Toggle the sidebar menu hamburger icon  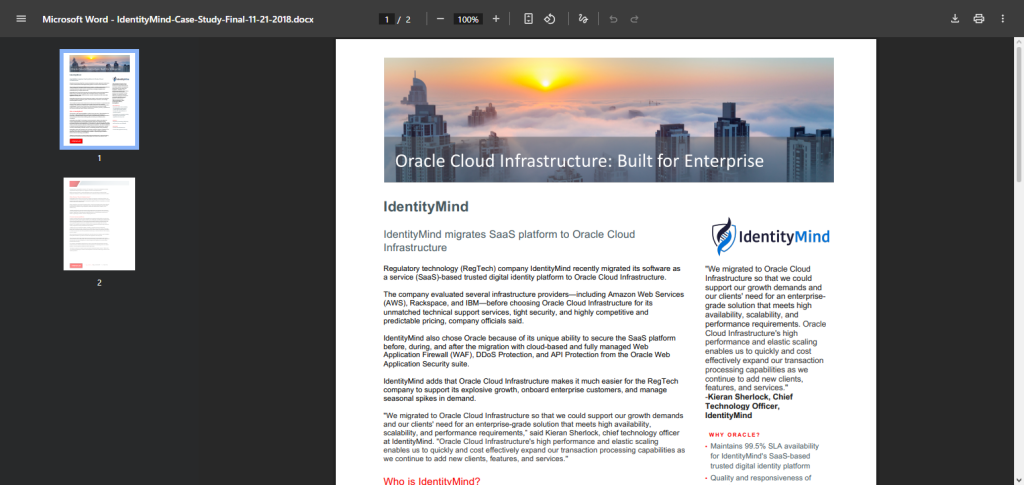click(21, 19)
